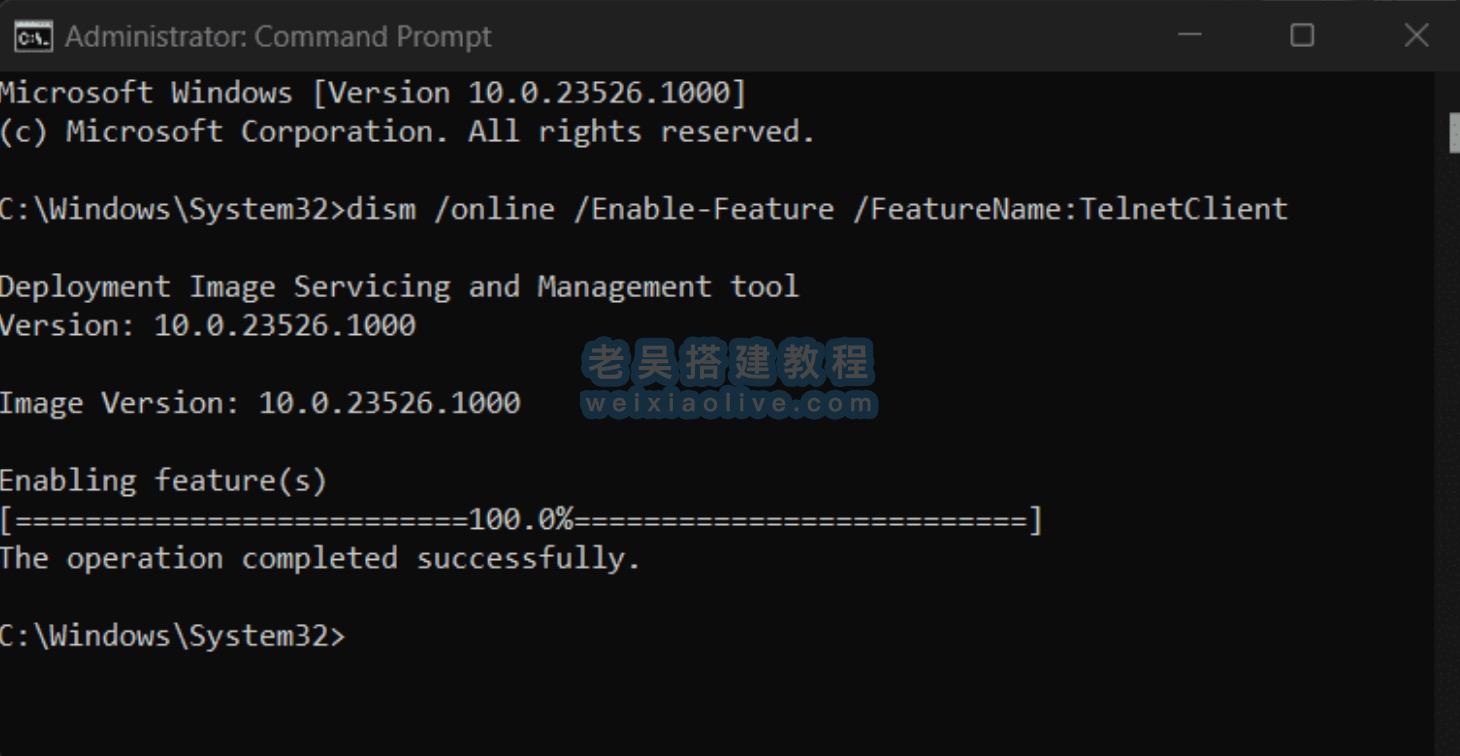Screen dimensions: 1460x756
Task: Click the 100.0% progress bar line
Action: pyautogui.click(x=520, y=519)
